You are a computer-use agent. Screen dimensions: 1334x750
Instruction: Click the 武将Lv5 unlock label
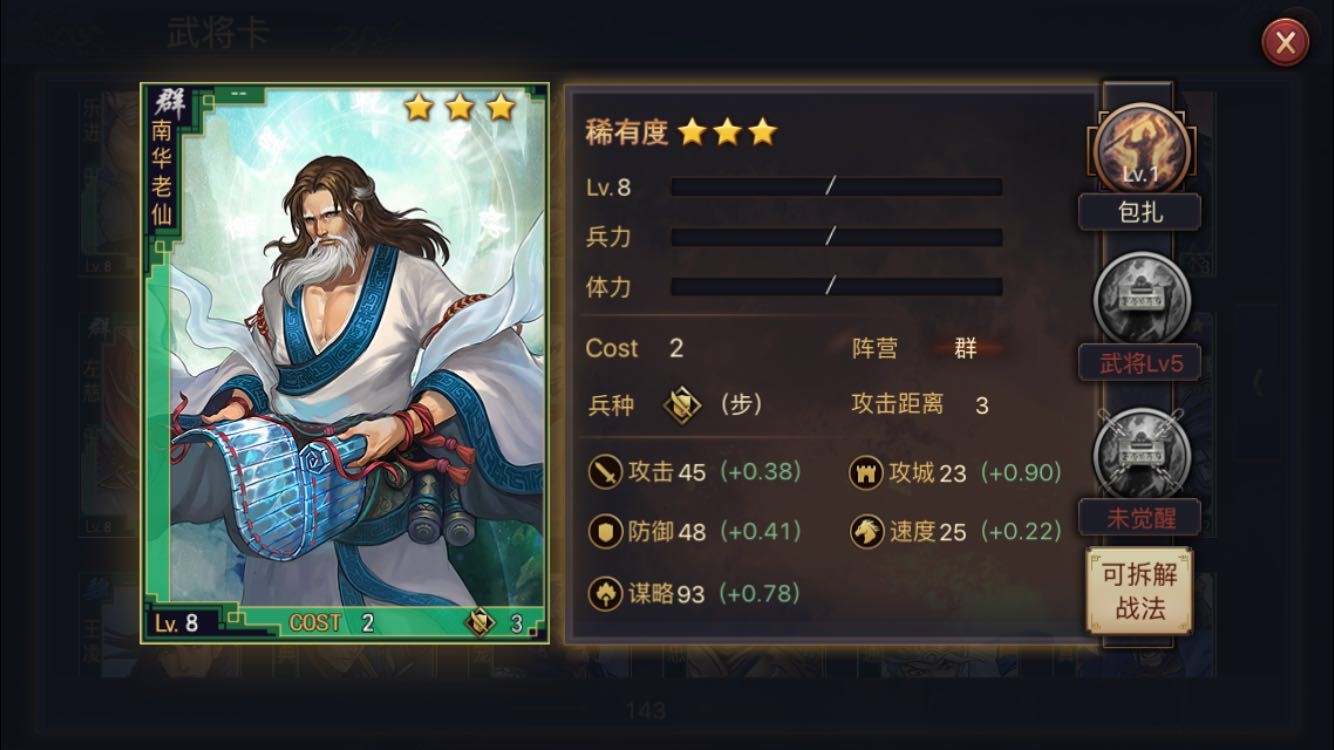pos(1140,363)
